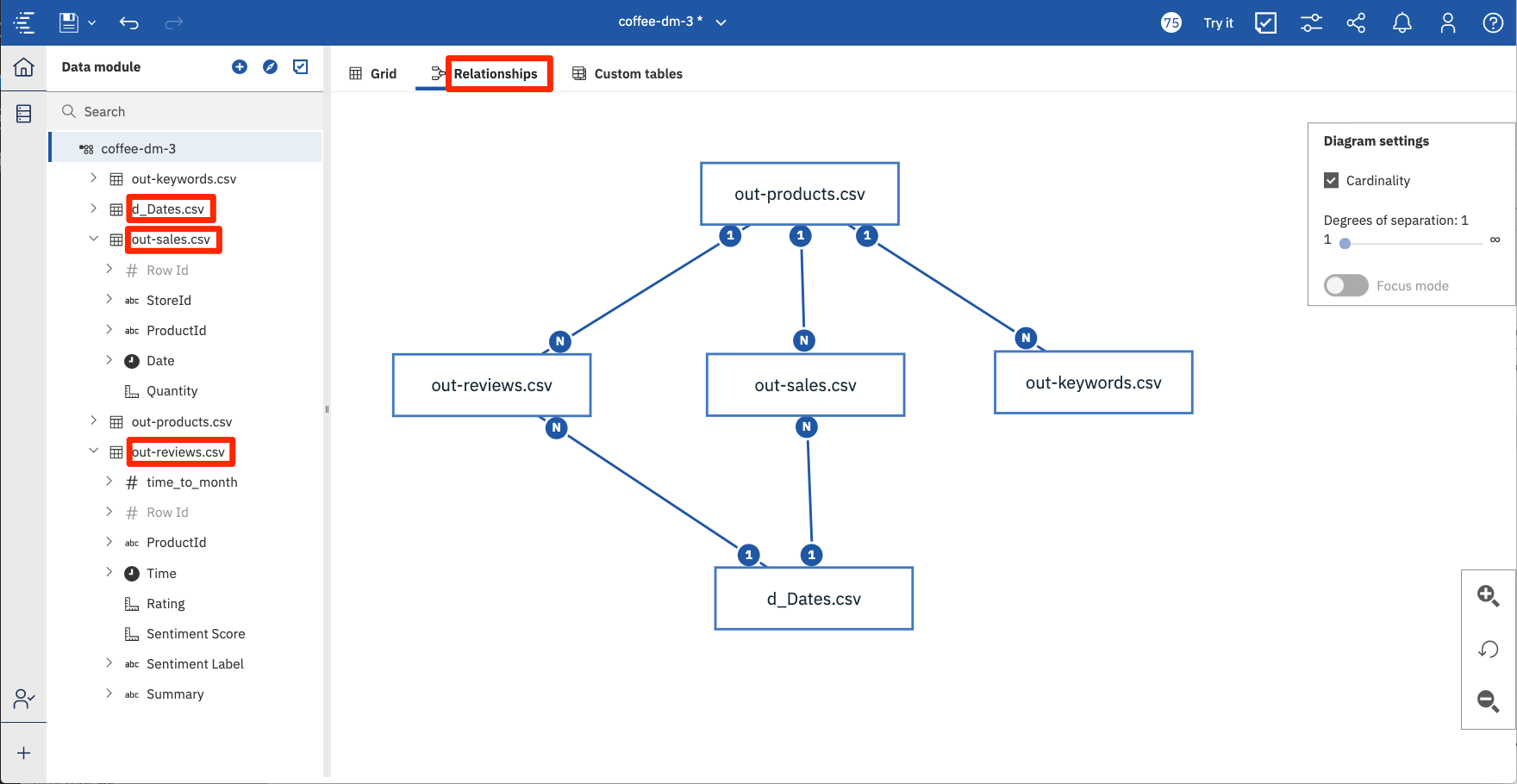The image size is (1517, 784).
Task: Open the Help question mark icon
Action: [1493, 23]
